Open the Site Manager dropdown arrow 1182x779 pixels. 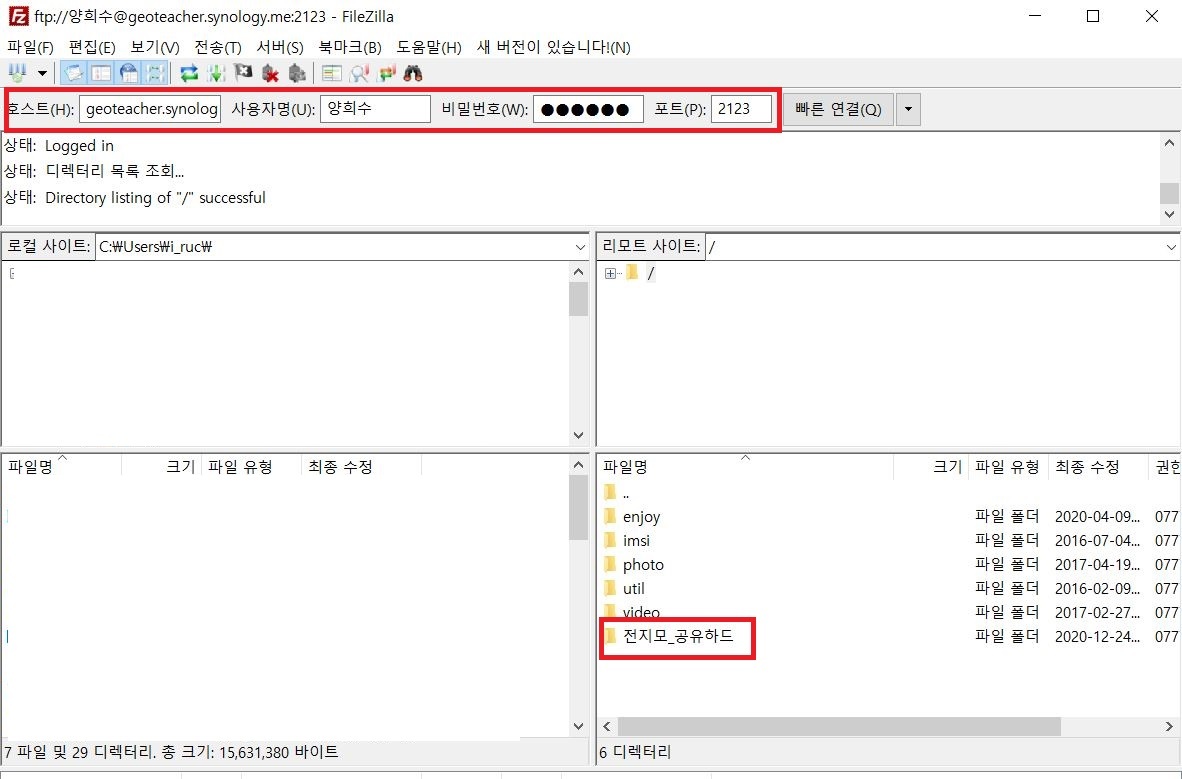pyautogui.click(x=42, y=73)
